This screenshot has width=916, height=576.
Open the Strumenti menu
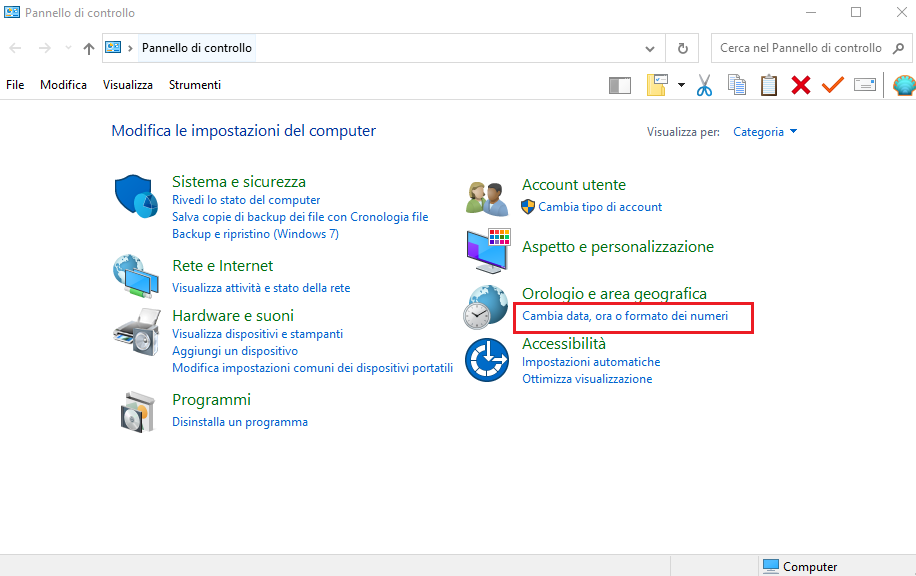click(x=195, y=85)
